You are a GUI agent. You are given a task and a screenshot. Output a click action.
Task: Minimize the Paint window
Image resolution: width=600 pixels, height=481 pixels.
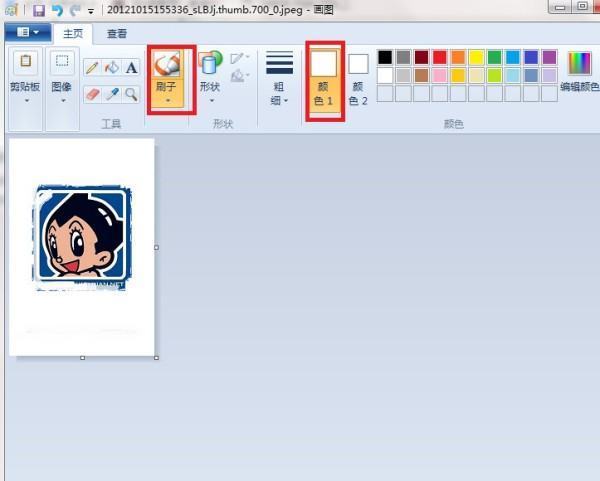click(x=560, y=7)
